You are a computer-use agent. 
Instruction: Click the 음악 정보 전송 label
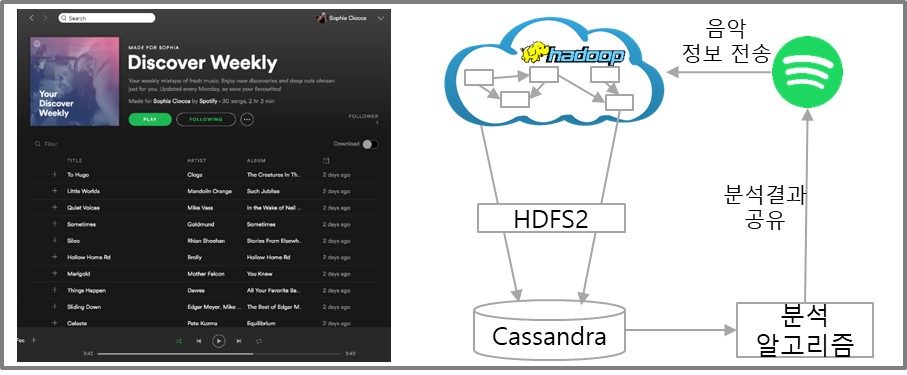click(x=727, y=41)
